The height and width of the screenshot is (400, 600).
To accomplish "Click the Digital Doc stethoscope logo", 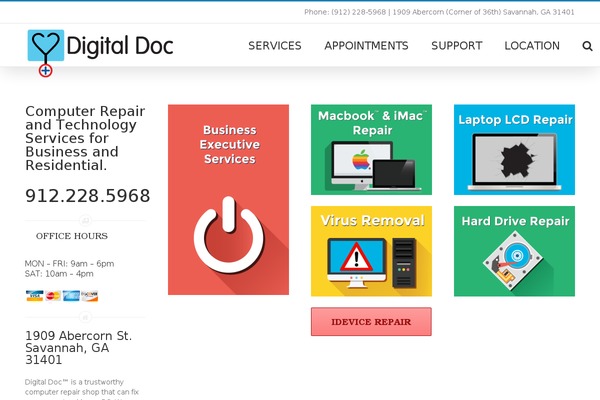I will pos(100,53).
